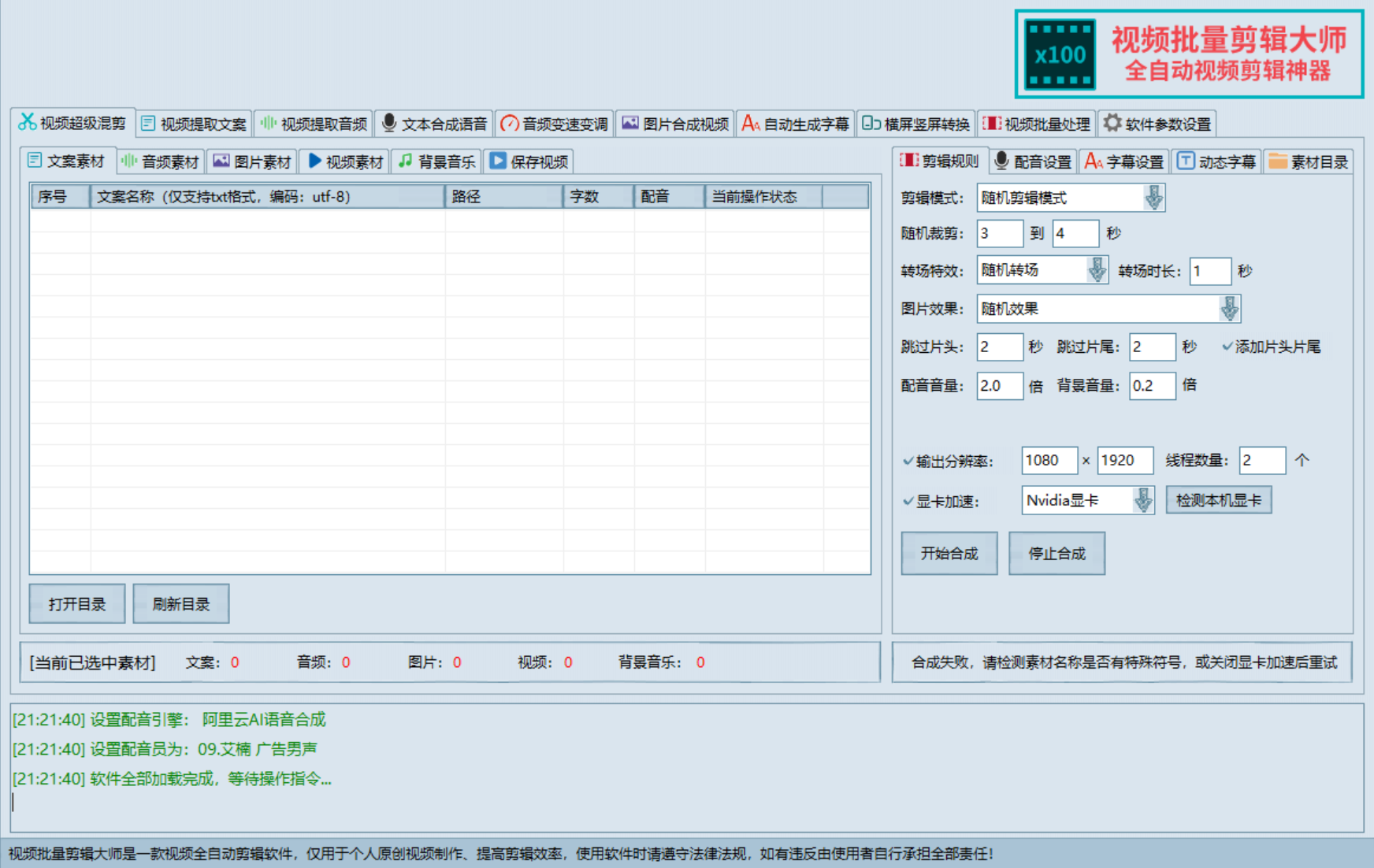Click the x100 film logo icon
The width and height of the screenshot is (1374, 868).
coord(1060,54)
